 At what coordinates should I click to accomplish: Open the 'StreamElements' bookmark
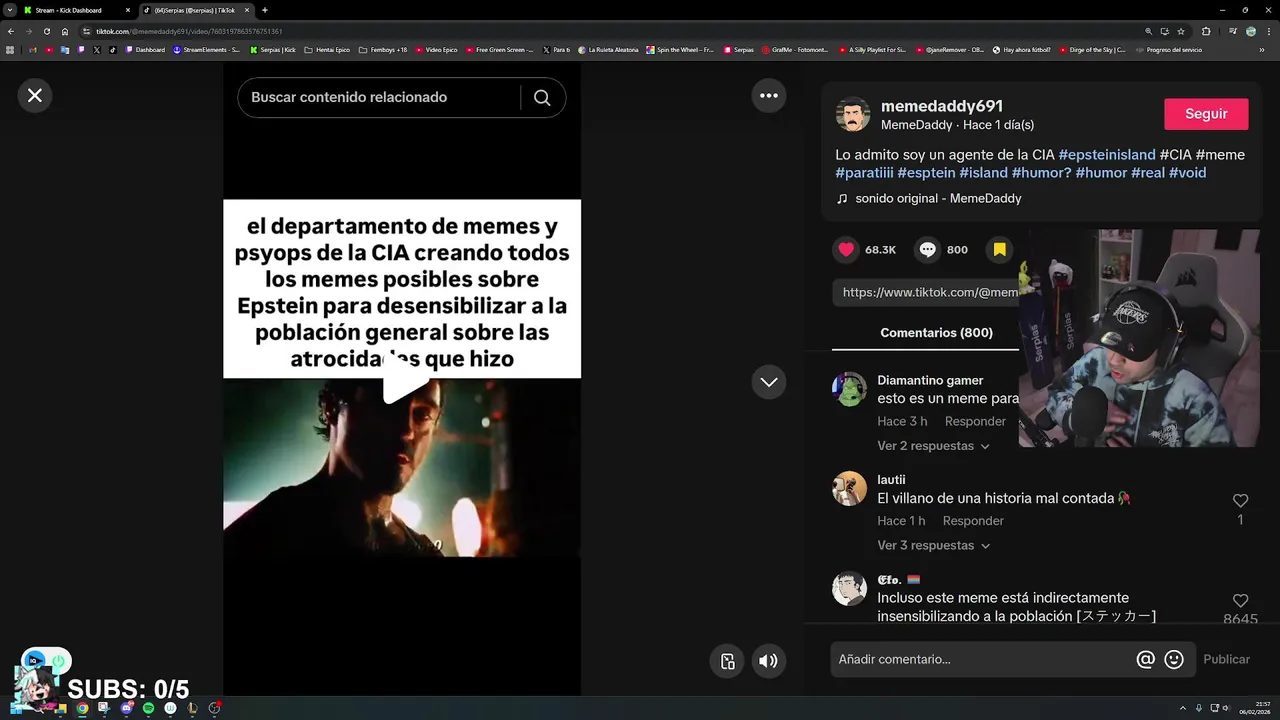pyautogui.click(x=206, y=49)
